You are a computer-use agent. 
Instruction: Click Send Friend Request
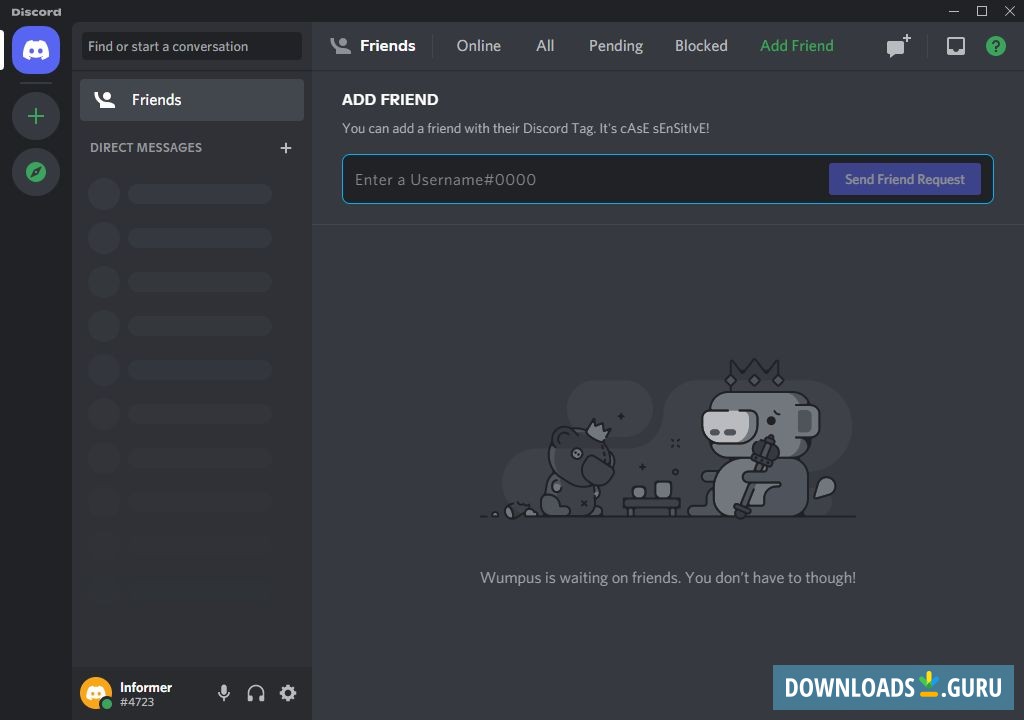(904, 179)
